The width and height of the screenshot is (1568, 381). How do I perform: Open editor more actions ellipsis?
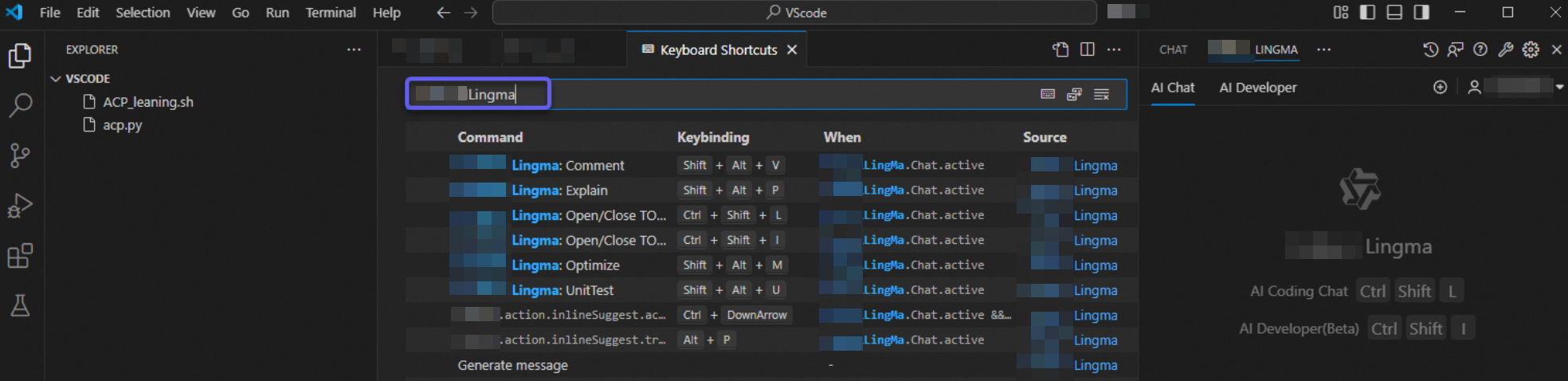point(1114,49)
